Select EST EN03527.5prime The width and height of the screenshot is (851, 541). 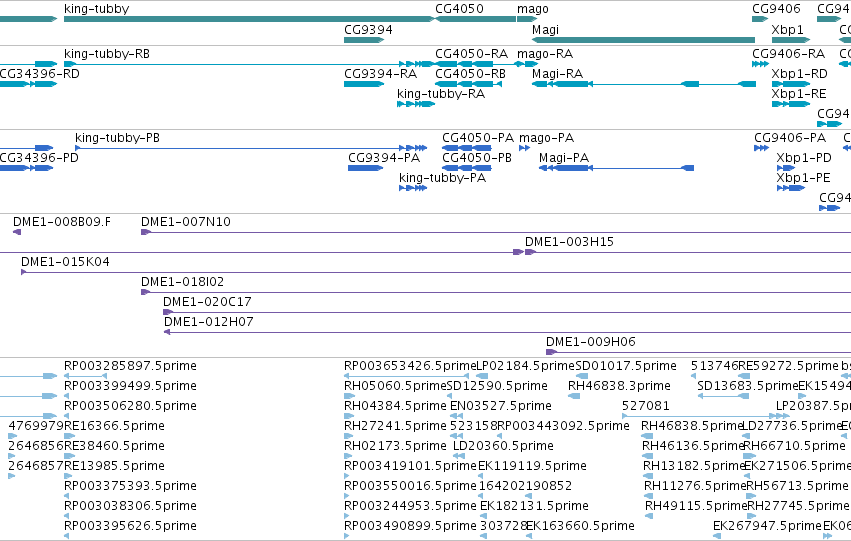click(501, 406)
